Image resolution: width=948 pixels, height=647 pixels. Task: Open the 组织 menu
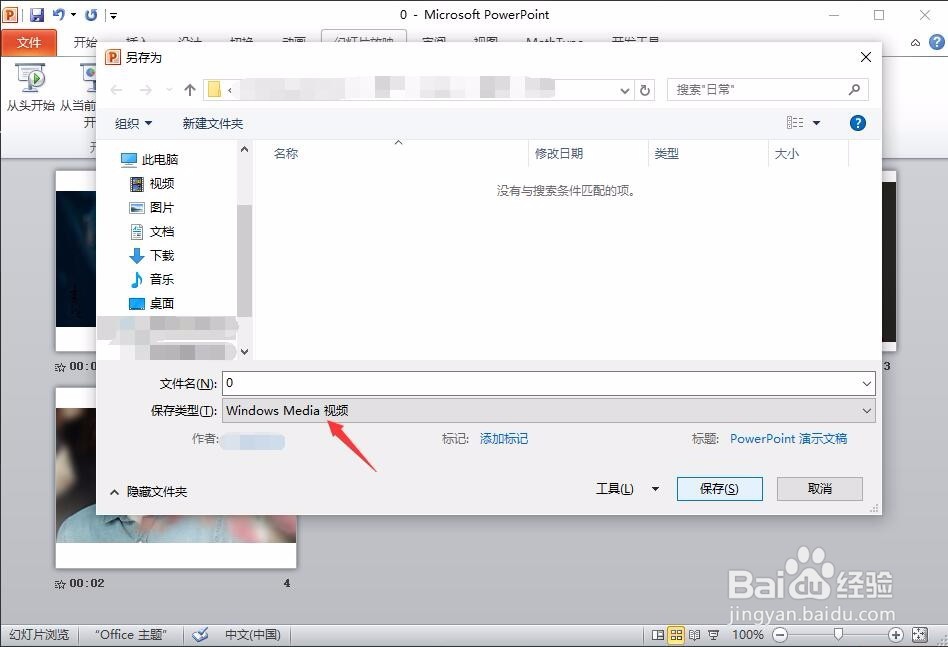pyautogui.click(x=133, y=123)
